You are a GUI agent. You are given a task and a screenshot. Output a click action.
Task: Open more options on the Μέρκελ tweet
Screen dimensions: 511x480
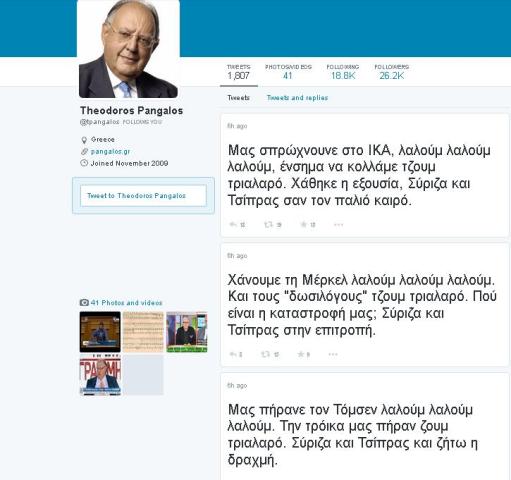[333, 354]
